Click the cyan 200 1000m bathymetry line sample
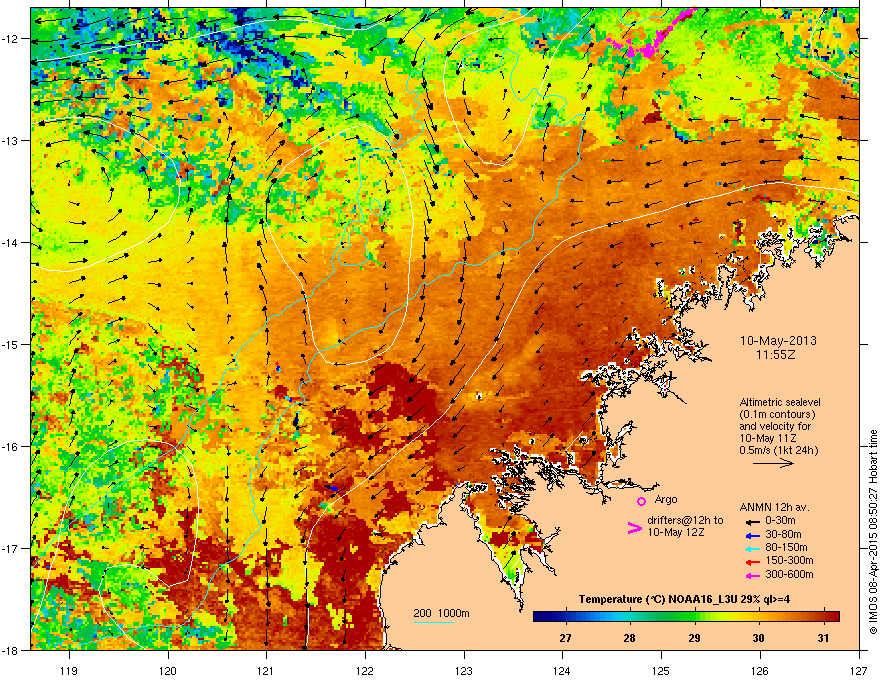This screenshot has width=880, height=680. [x=434, y=622]
